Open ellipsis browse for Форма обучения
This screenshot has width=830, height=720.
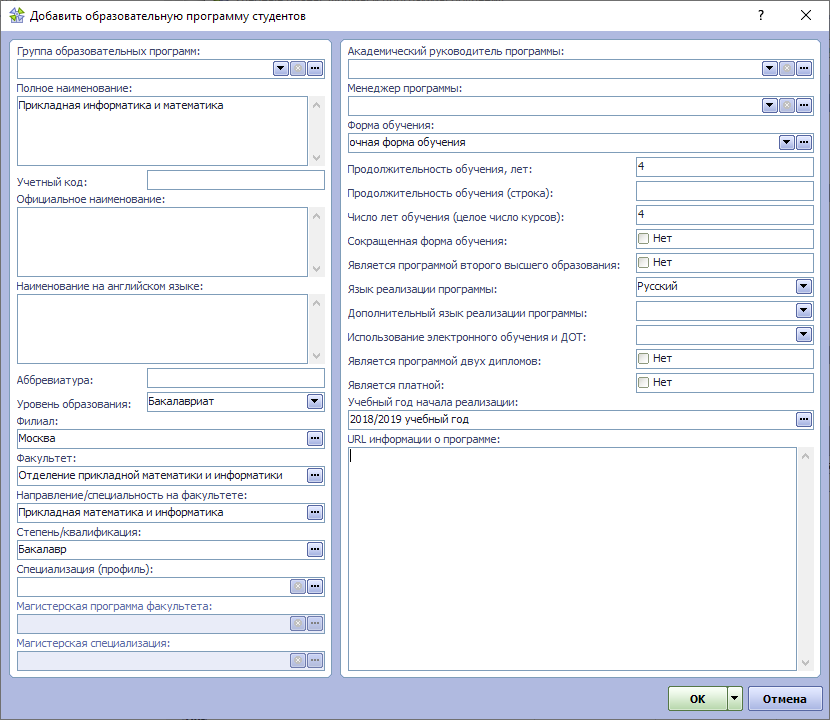click(804, 142)
